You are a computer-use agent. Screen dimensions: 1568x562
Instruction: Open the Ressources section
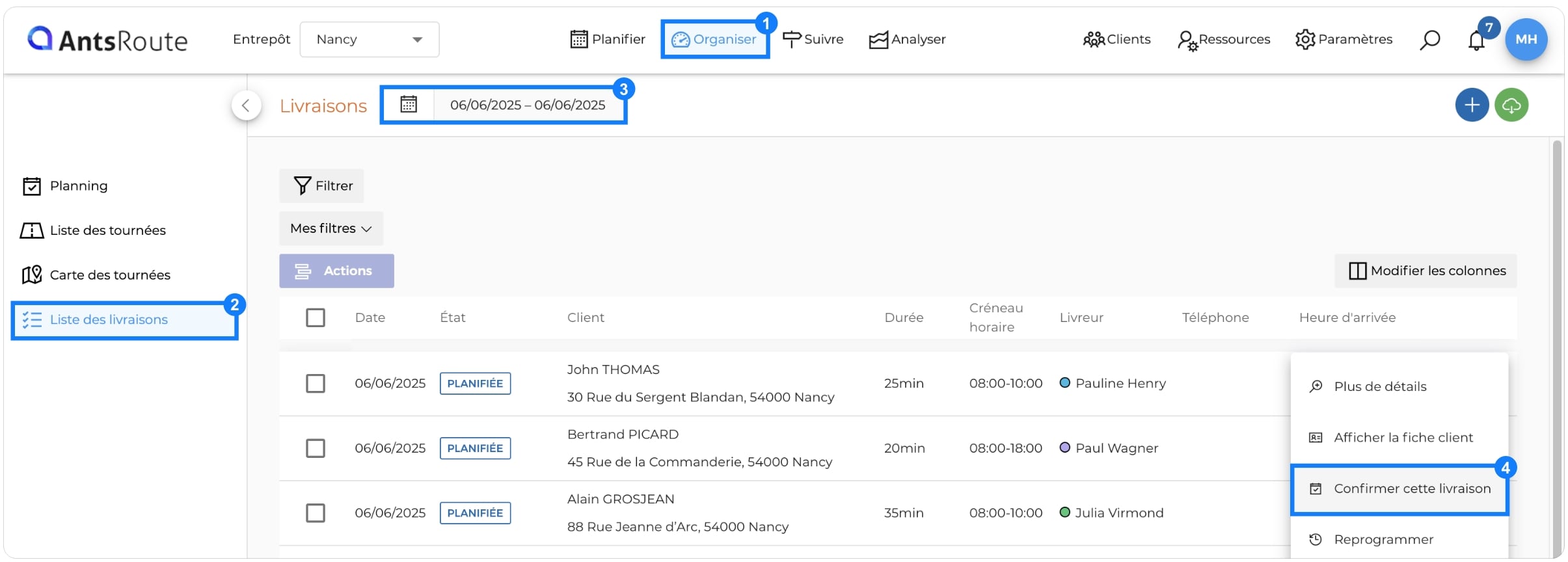point(1223,40)
